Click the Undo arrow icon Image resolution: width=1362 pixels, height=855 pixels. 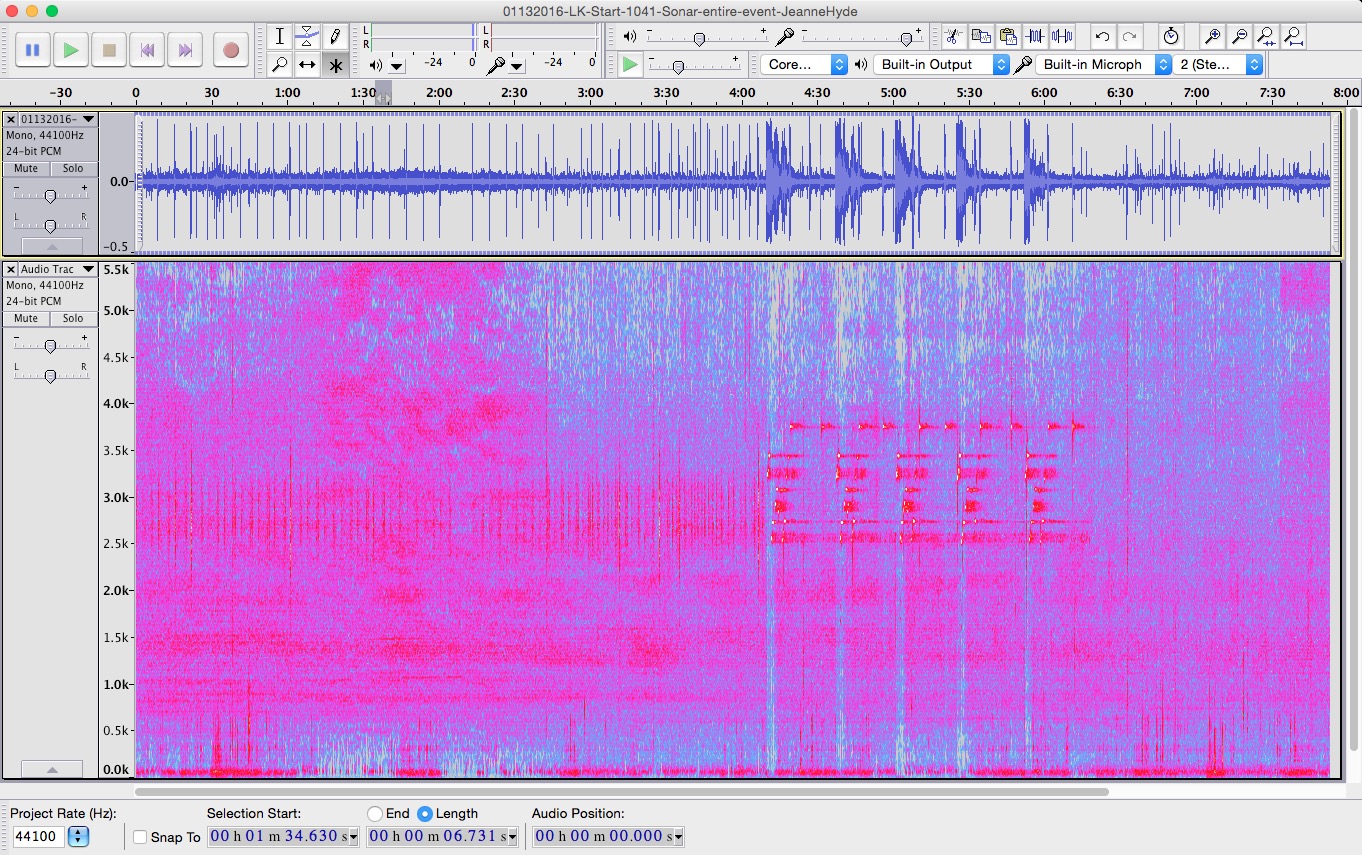click(x=1102, y=37)
